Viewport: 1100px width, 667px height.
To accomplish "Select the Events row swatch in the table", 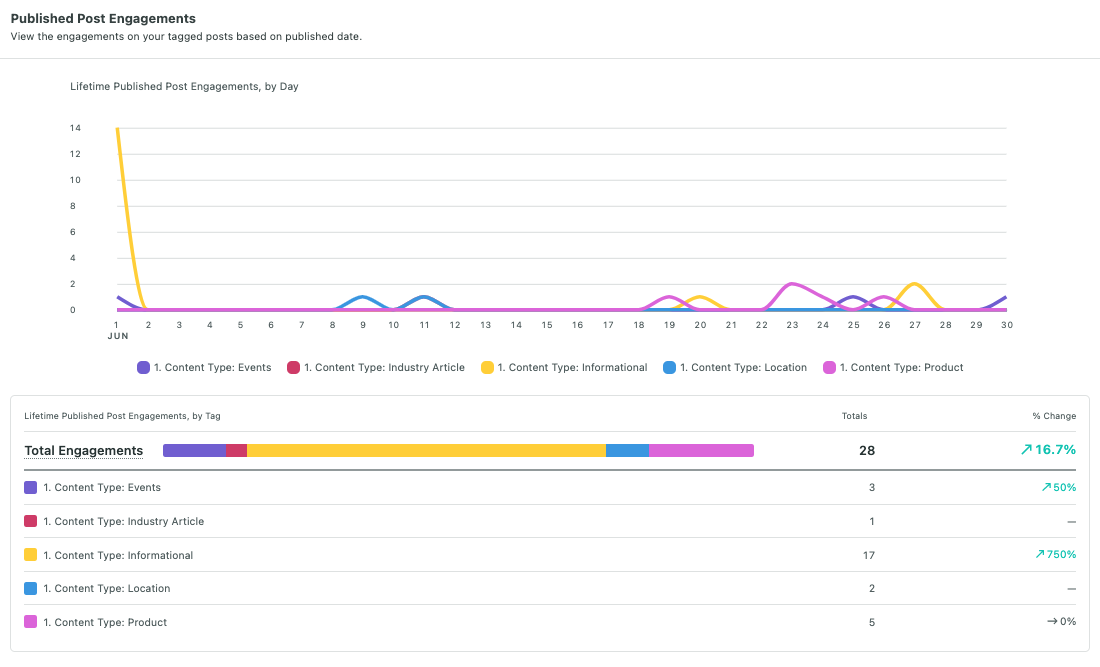I will point(30,487).
